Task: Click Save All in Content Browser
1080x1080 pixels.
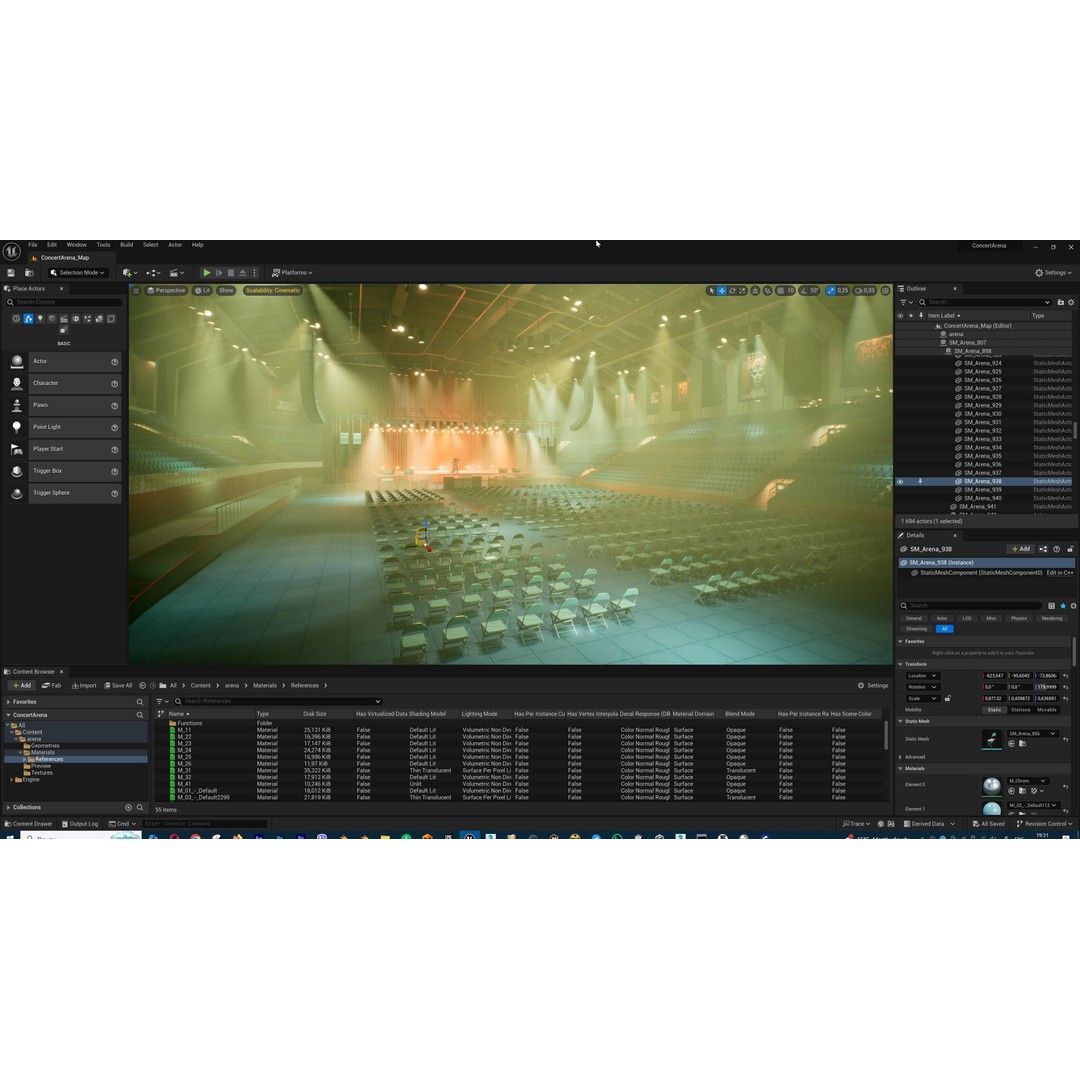Action: pos(118,686)
